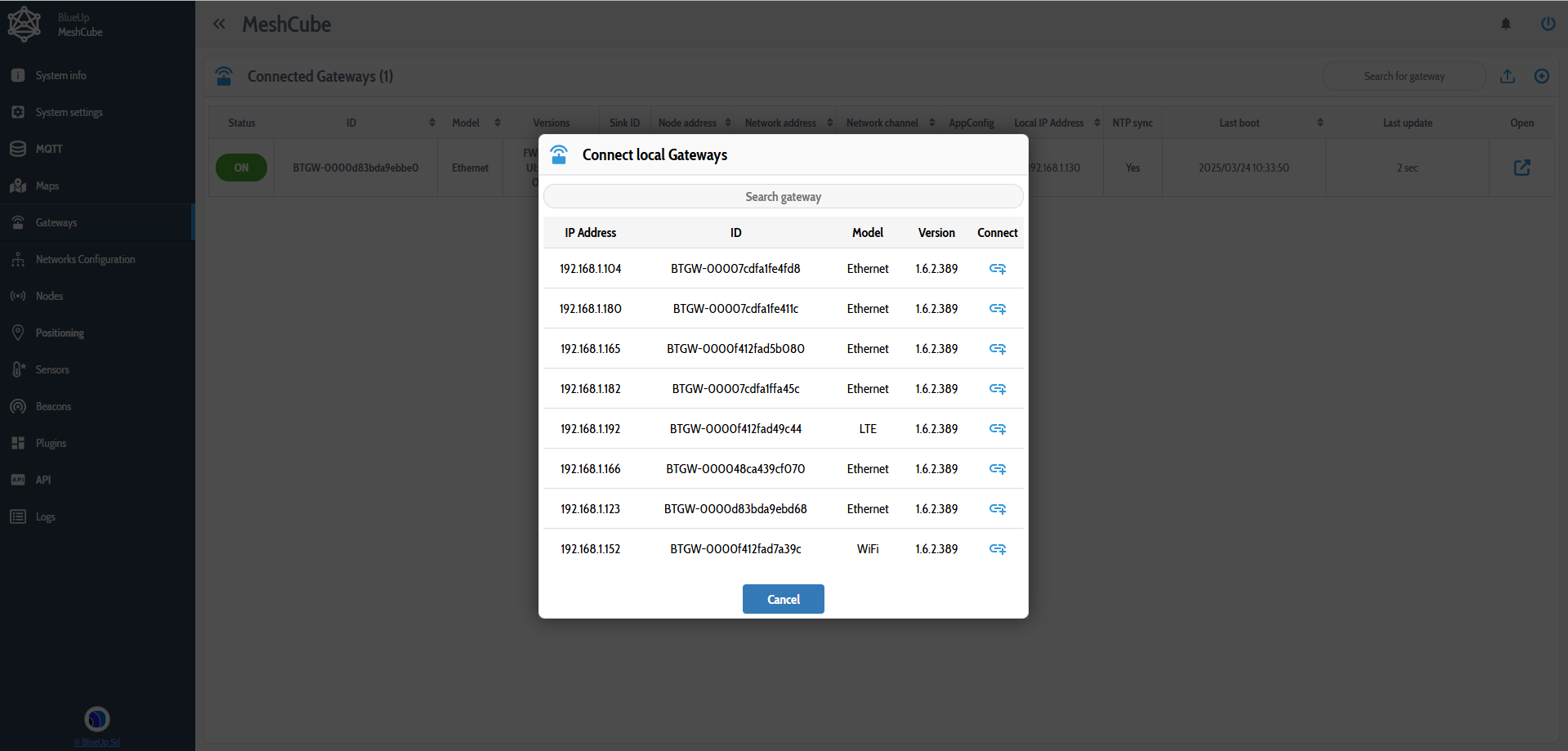Sort by Last boot column
Screen dimensions: 1568x751
(x=1320, y=123)
